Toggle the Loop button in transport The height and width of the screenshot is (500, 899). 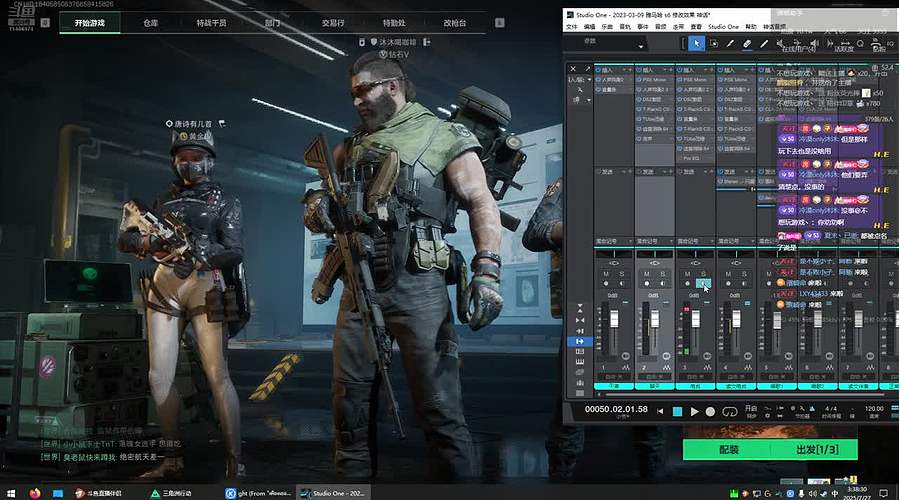click(729, 411)
